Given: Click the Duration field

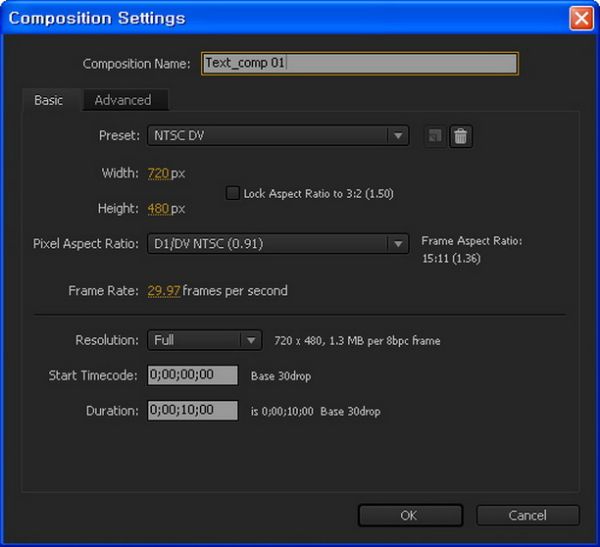Looking at the screenshot, I should pos(193,410).
